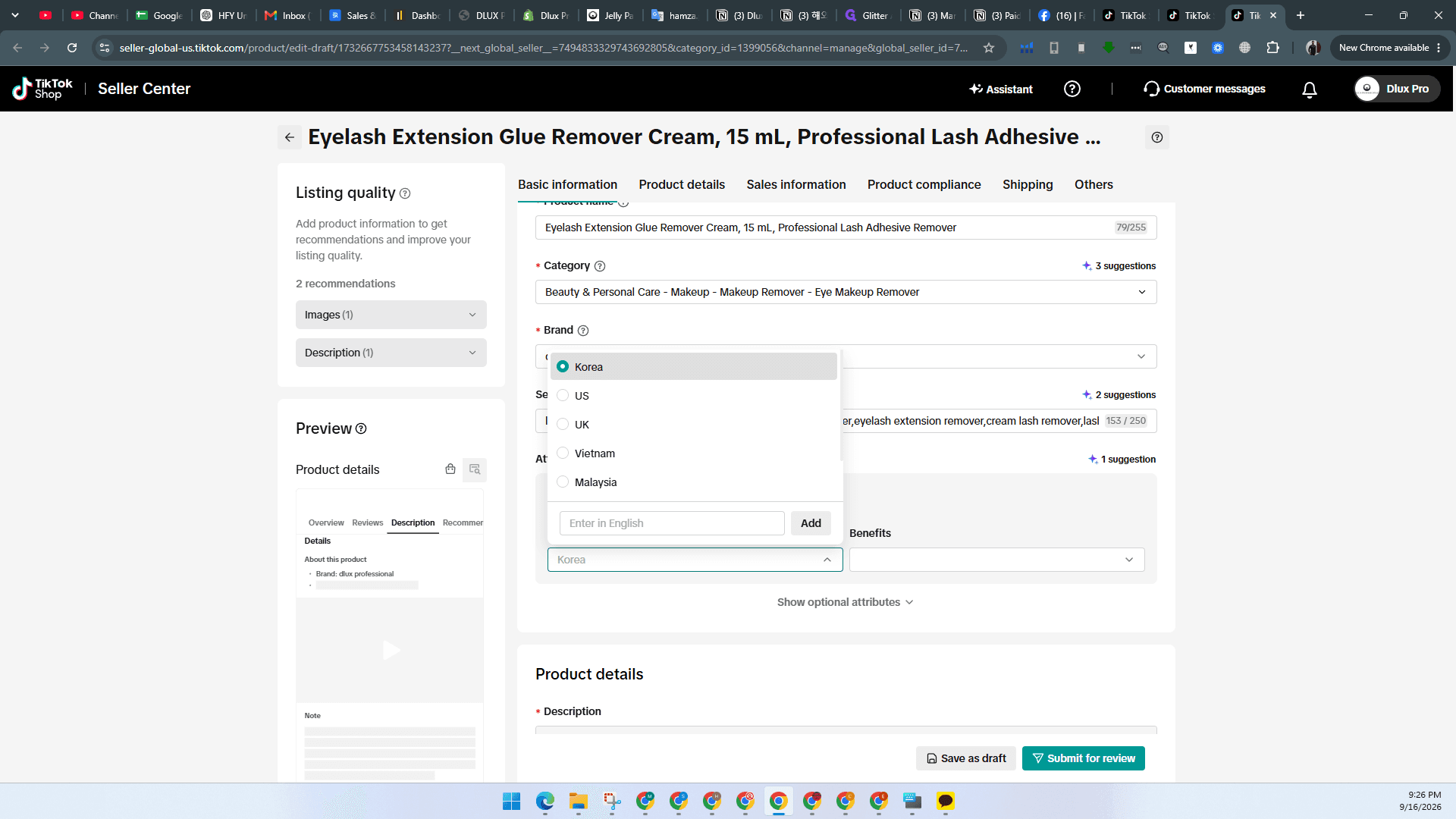Open the Brand dropdown arrow
The image size is (1456, 819).
tap(1141, 356)
